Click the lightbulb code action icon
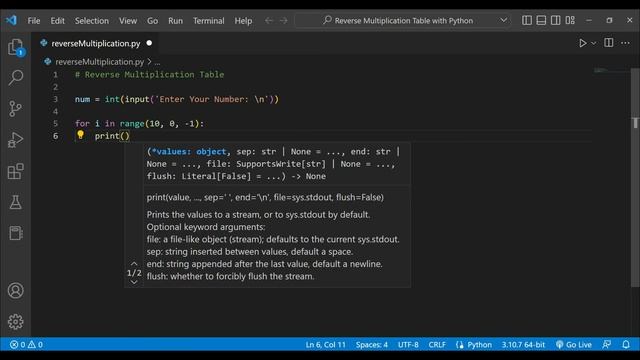Screen dimensions: 640x360 pyautogui.click(x=80, y=135)
